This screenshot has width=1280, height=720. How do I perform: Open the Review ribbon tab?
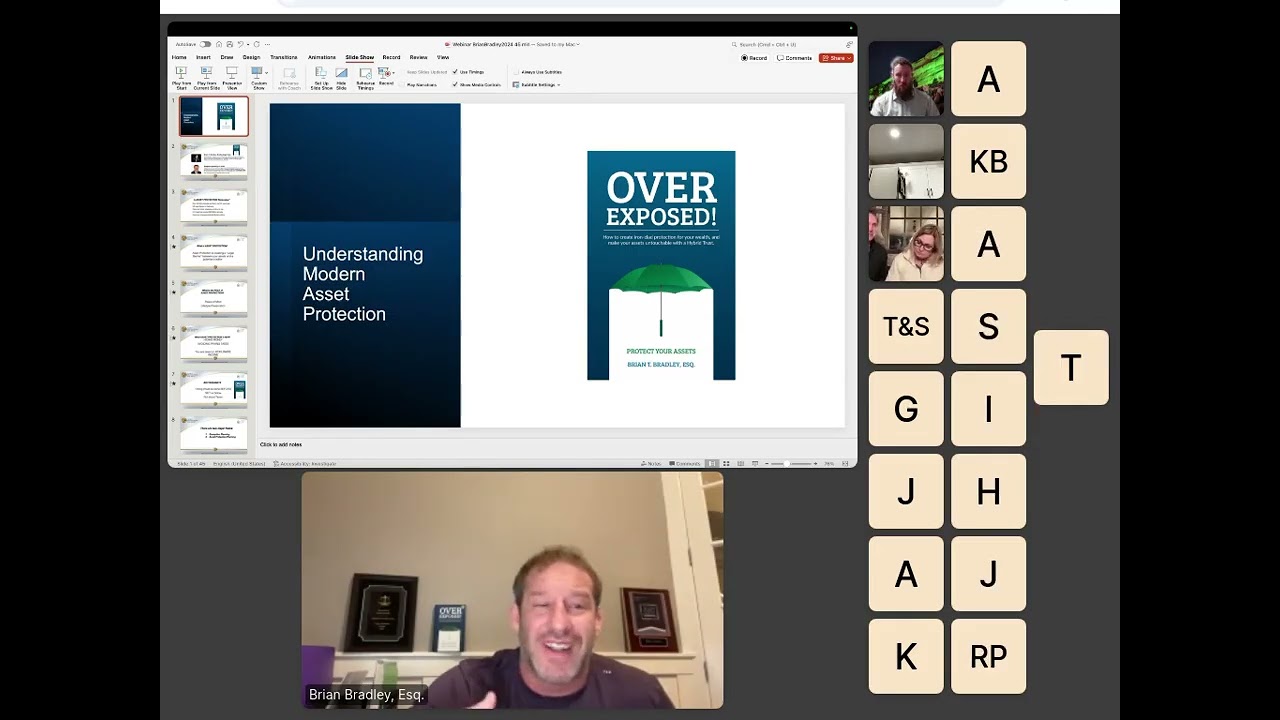pyautogui.click(x=418, y=57)
